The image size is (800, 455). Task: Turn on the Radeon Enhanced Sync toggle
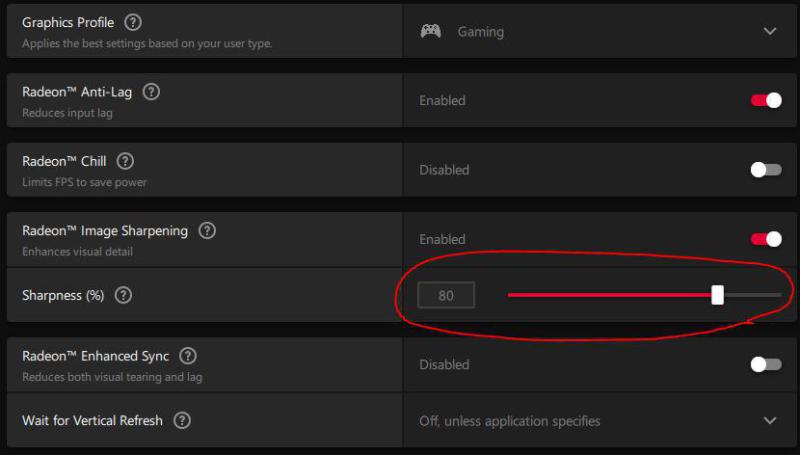[766, 365]
